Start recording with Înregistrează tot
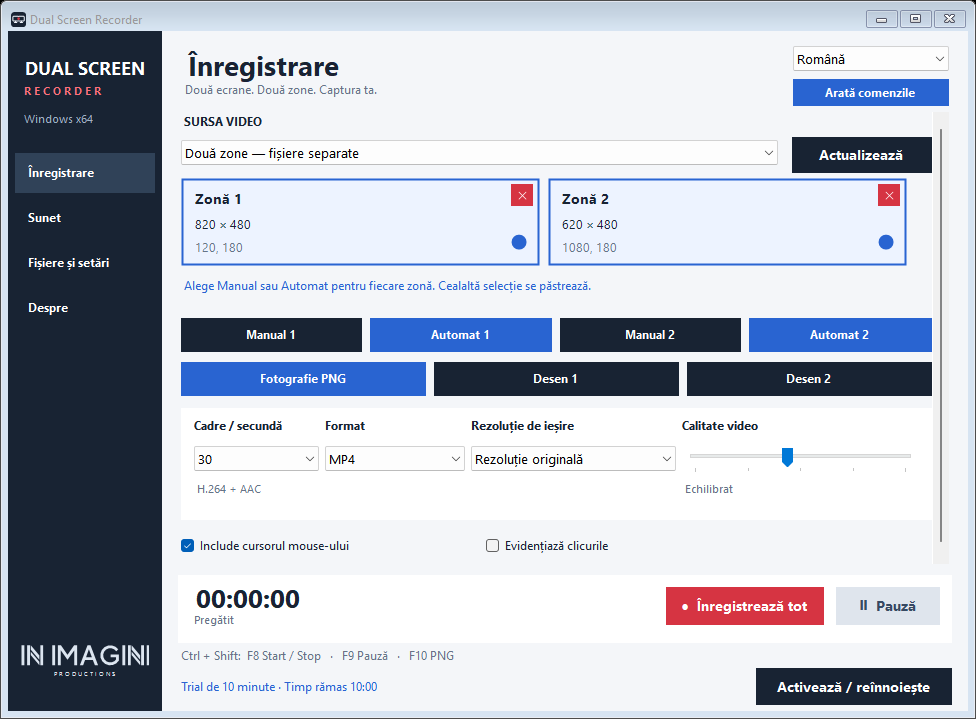This screenshot has width=976, height=719. [744, 606]
